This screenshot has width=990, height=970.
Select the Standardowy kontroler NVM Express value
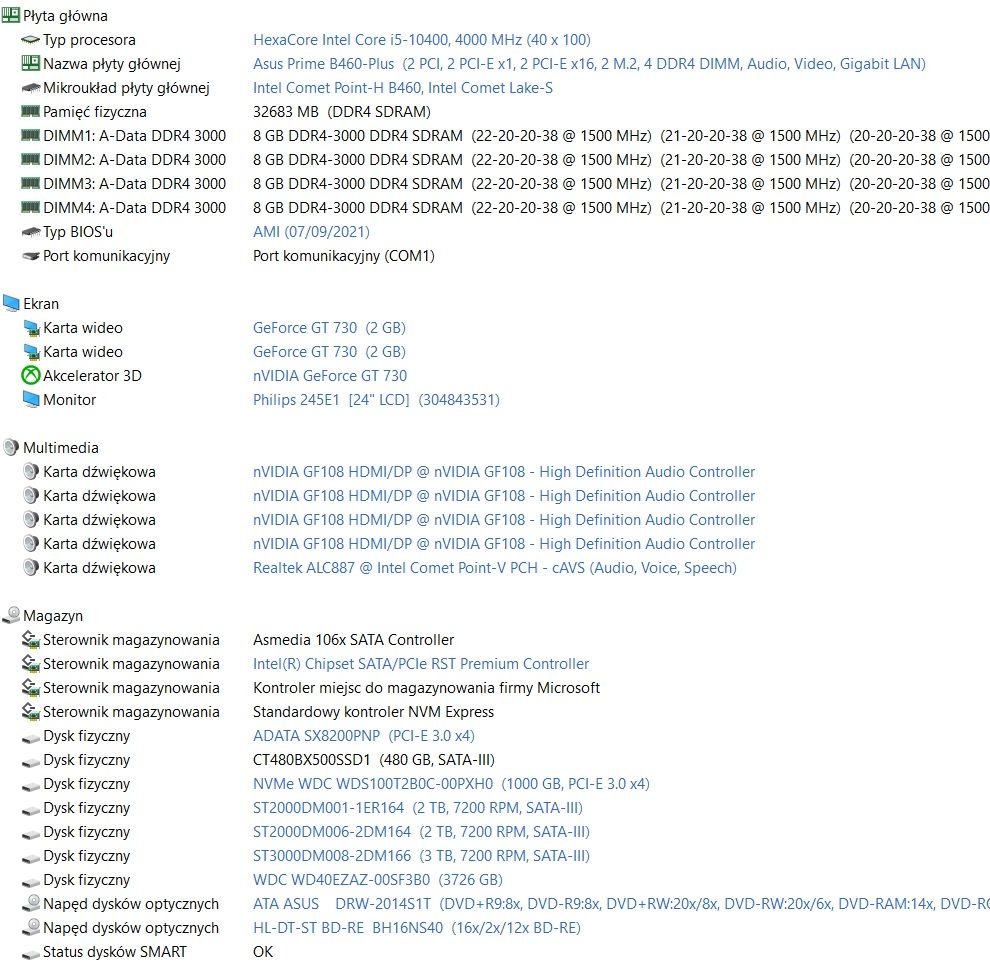click(x=373, y=712)
